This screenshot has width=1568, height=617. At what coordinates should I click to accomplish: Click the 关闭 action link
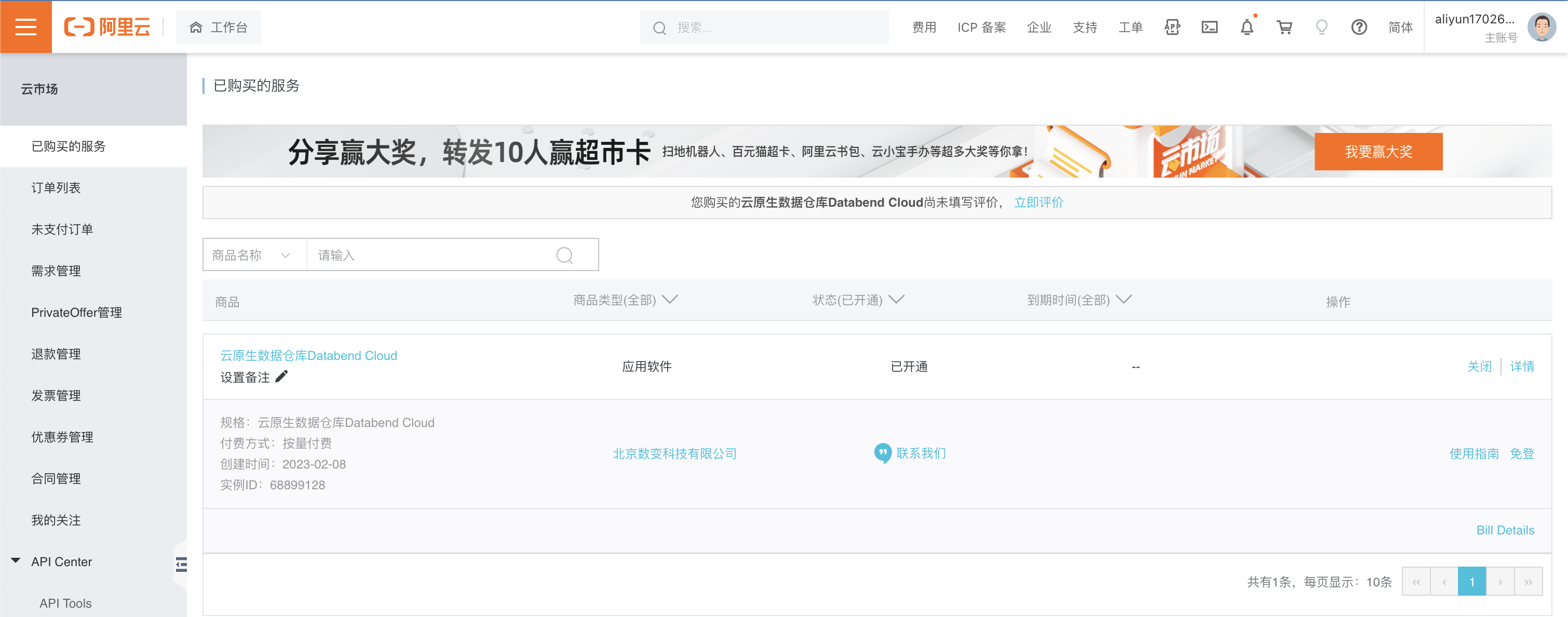1479,366
